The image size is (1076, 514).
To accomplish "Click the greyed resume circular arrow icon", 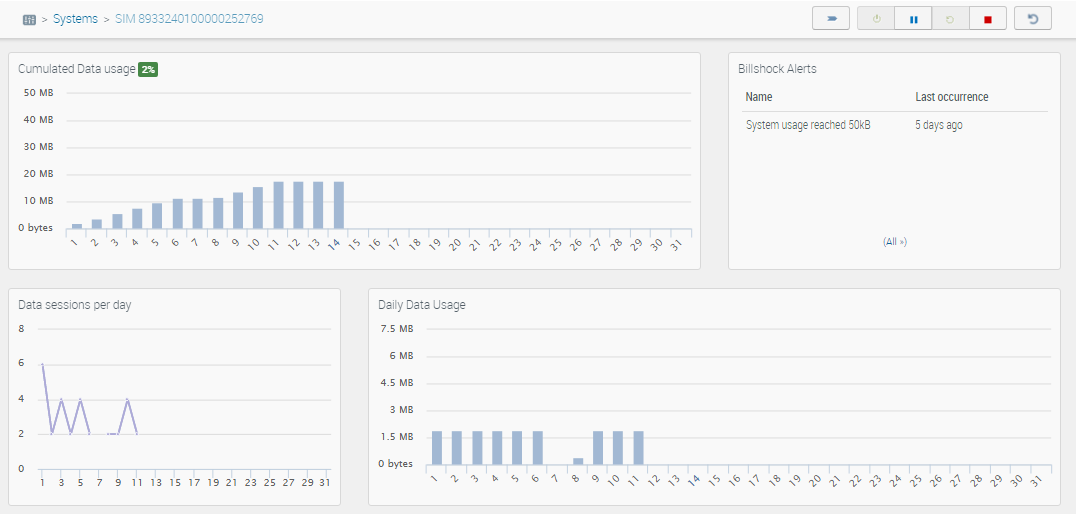I will pos(950,19).
